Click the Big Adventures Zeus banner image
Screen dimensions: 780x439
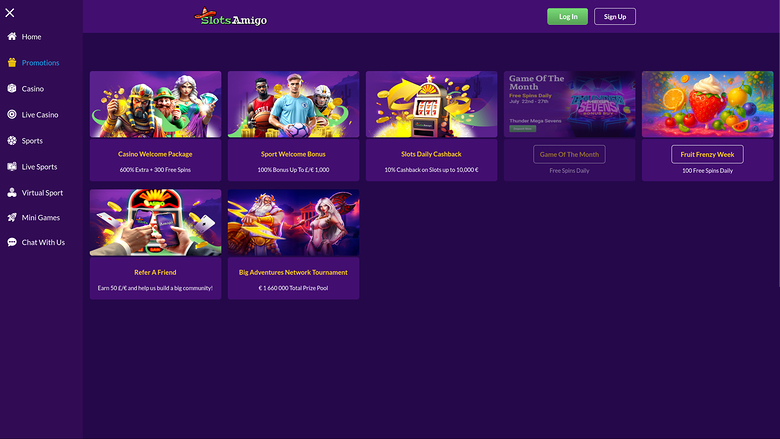pos(293,222)
